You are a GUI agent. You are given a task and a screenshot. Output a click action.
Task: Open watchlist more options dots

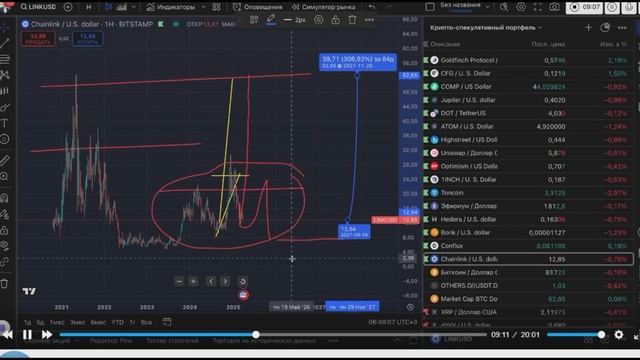coord(622,27)
